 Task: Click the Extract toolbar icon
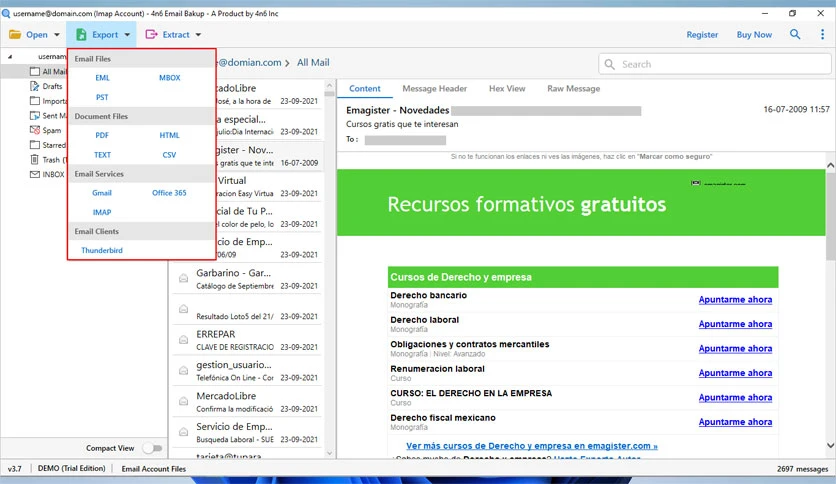[151, 35]
